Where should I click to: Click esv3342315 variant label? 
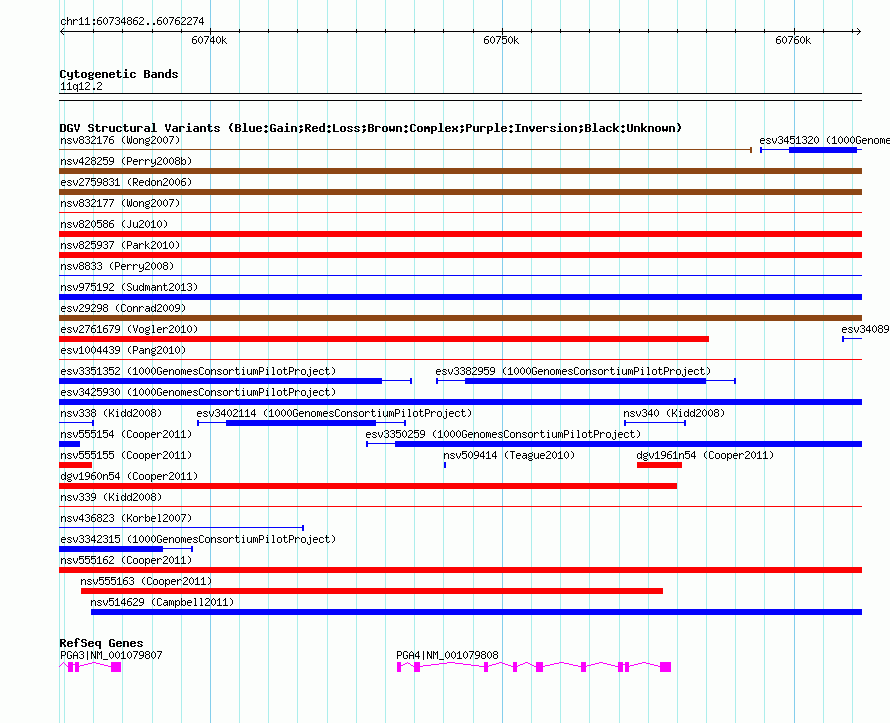pyautogui.click(x=198, y=539)
